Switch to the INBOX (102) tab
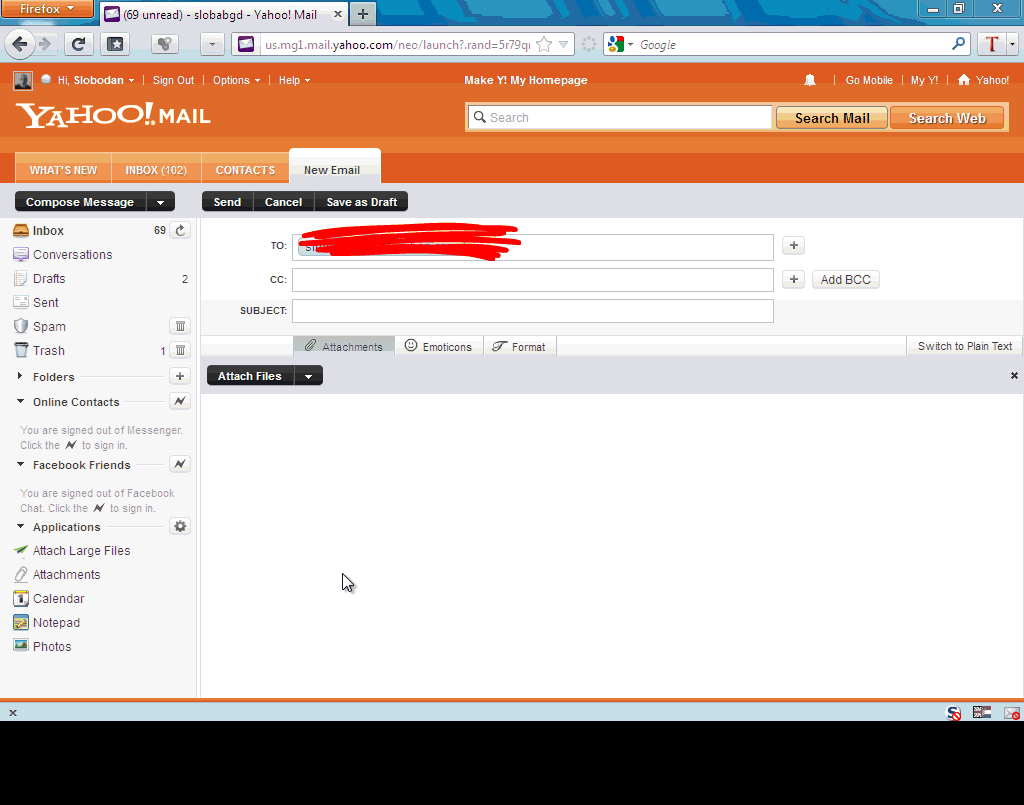1024x805 pixels. (x=156, y=170)
